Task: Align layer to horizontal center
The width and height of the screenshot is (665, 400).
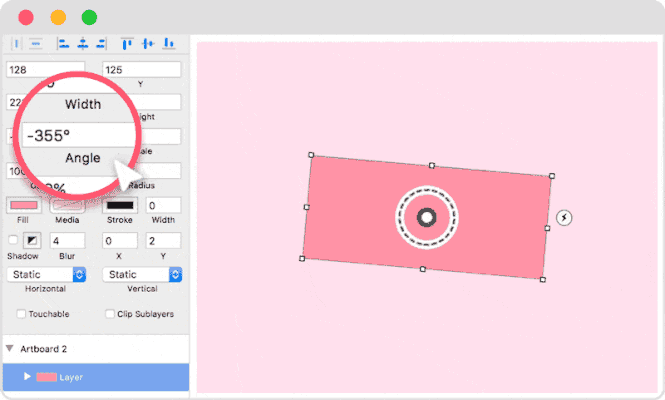Action: tap(83, 43)
